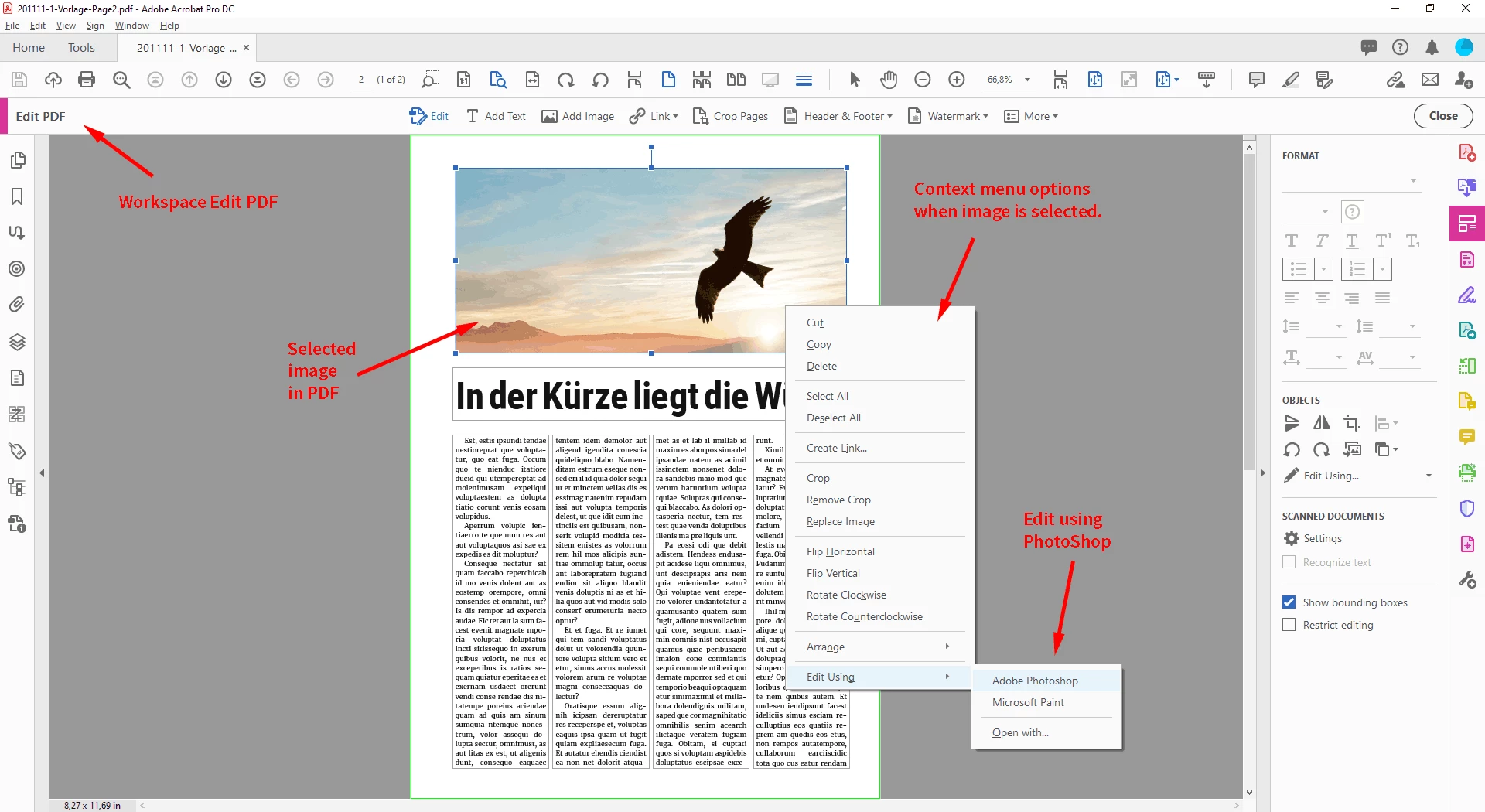The image size is (1485, 812).
Task: Click the page number input field
Action: click(x=361, y=80)
